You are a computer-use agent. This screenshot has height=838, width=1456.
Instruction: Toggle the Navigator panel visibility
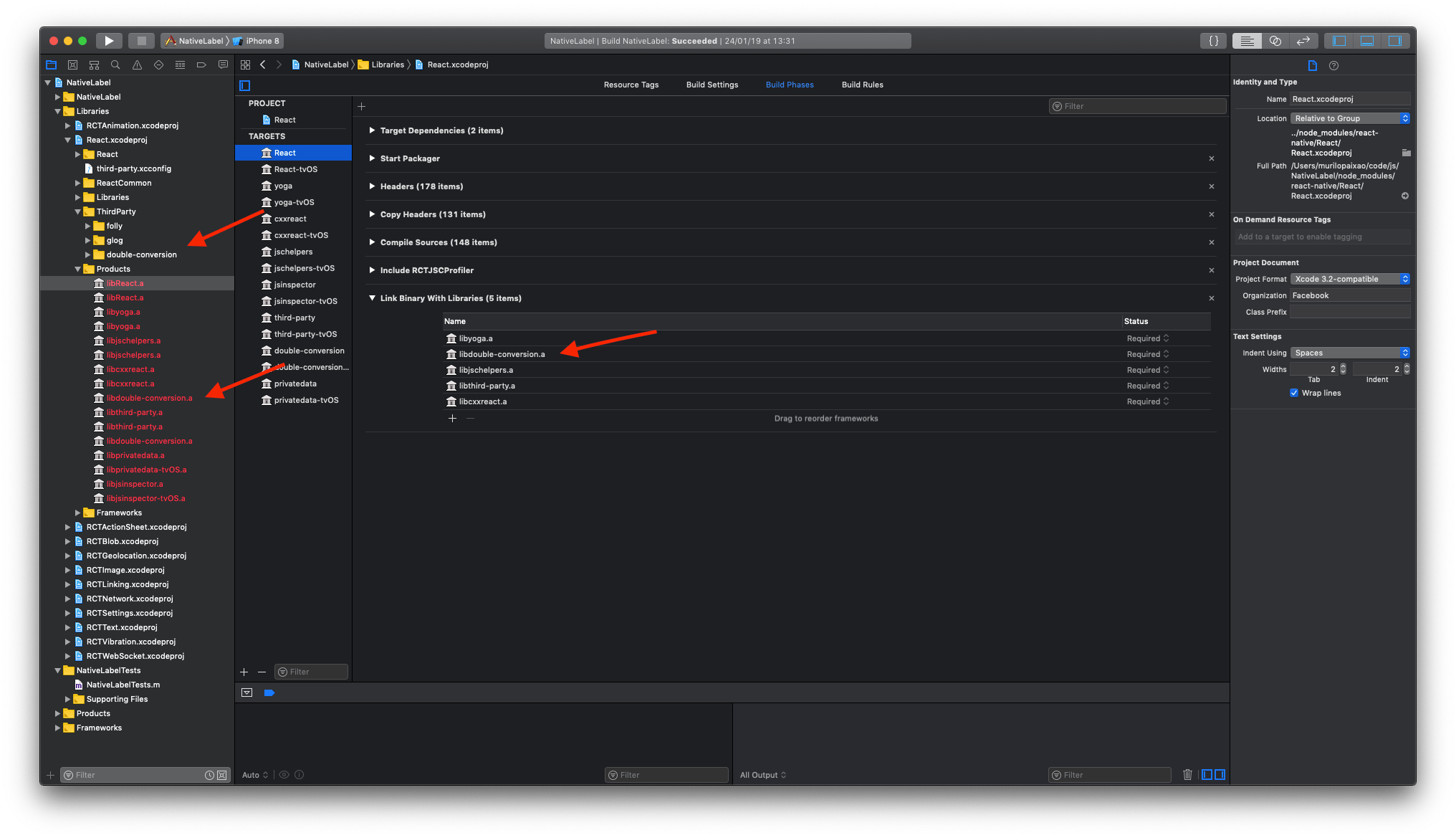1339,41
